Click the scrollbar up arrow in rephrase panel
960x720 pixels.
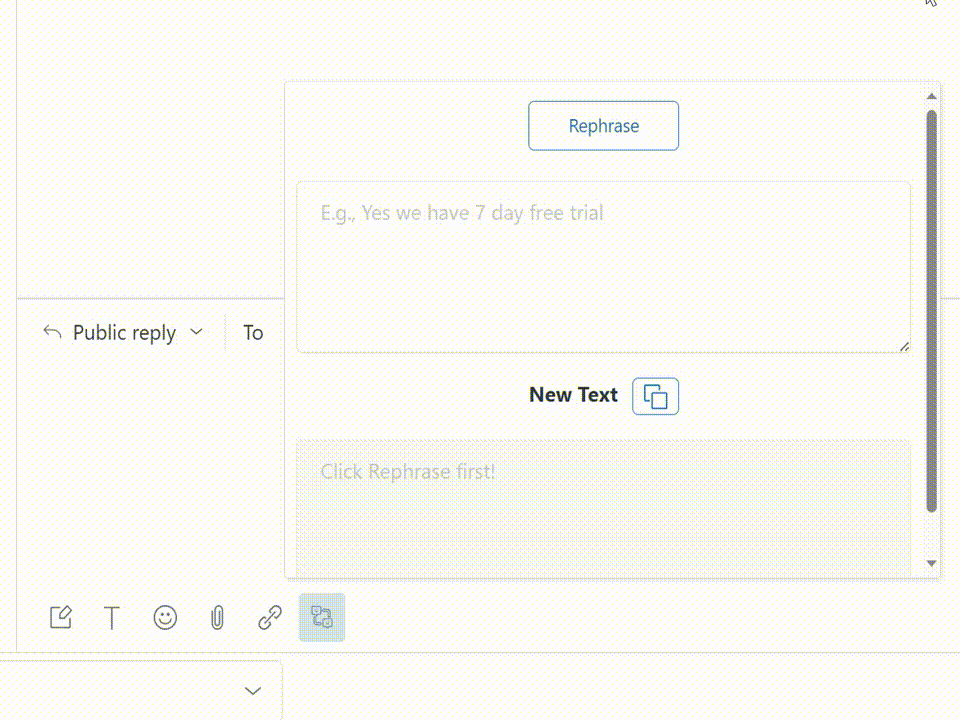point(931,96)
